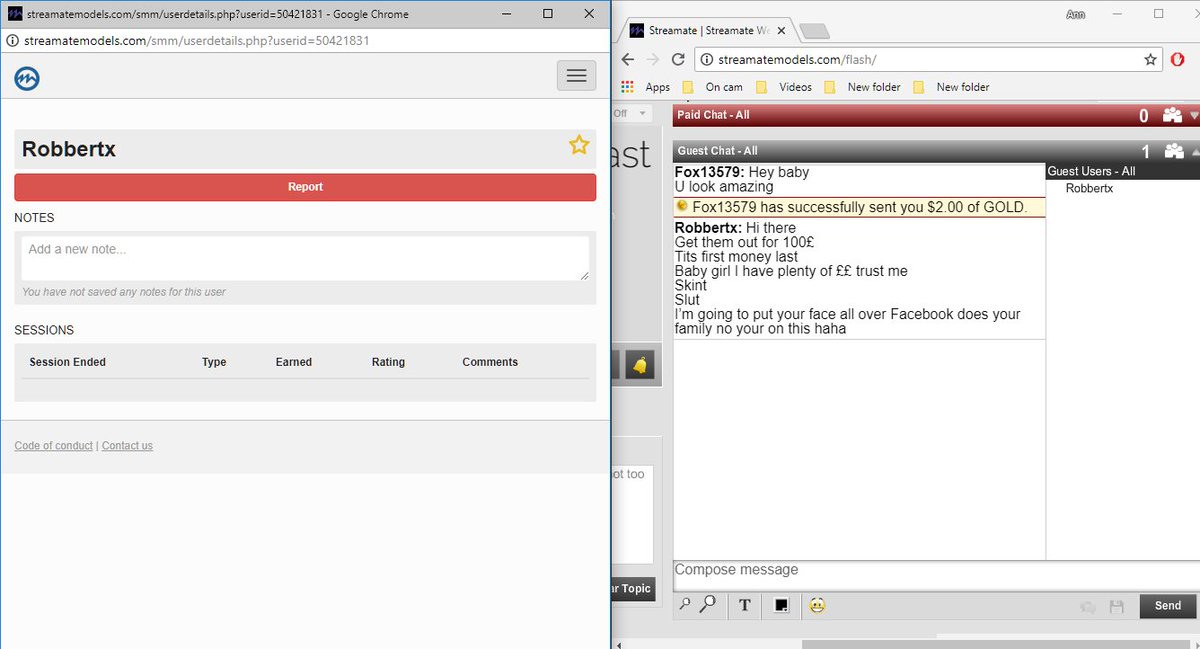Click the Paid Chat - All header bar
The width and height of the screenshot is (1200, 649).
tap(935, 115)
